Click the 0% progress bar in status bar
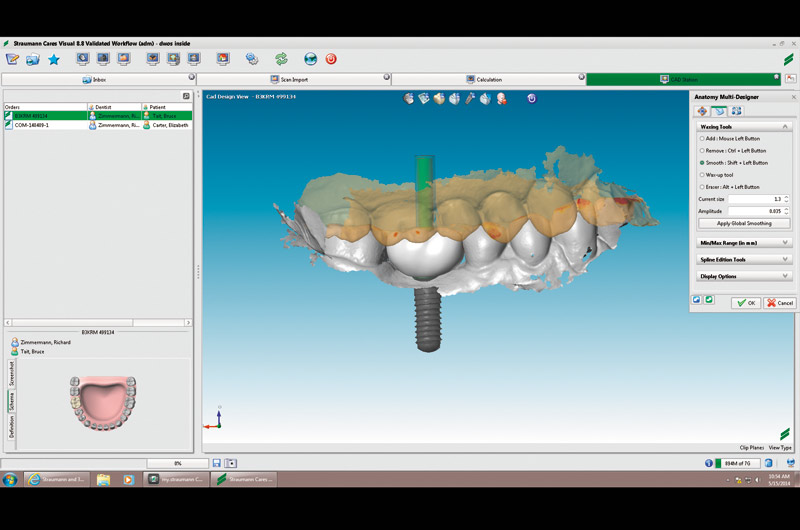800x530 pixels. point(178,463)
